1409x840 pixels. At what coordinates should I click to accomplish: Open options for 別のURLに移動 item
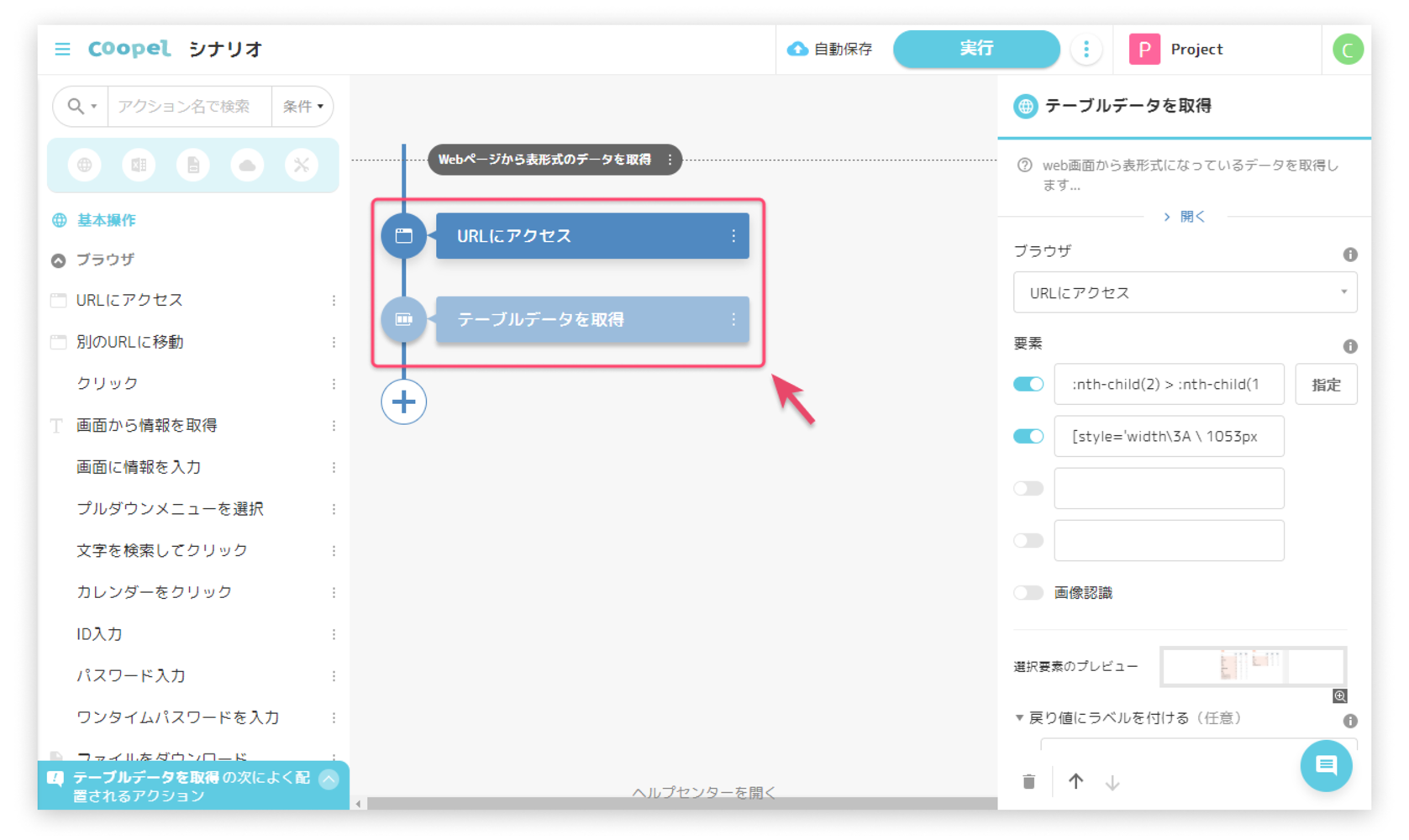click(x=334, y=342)
